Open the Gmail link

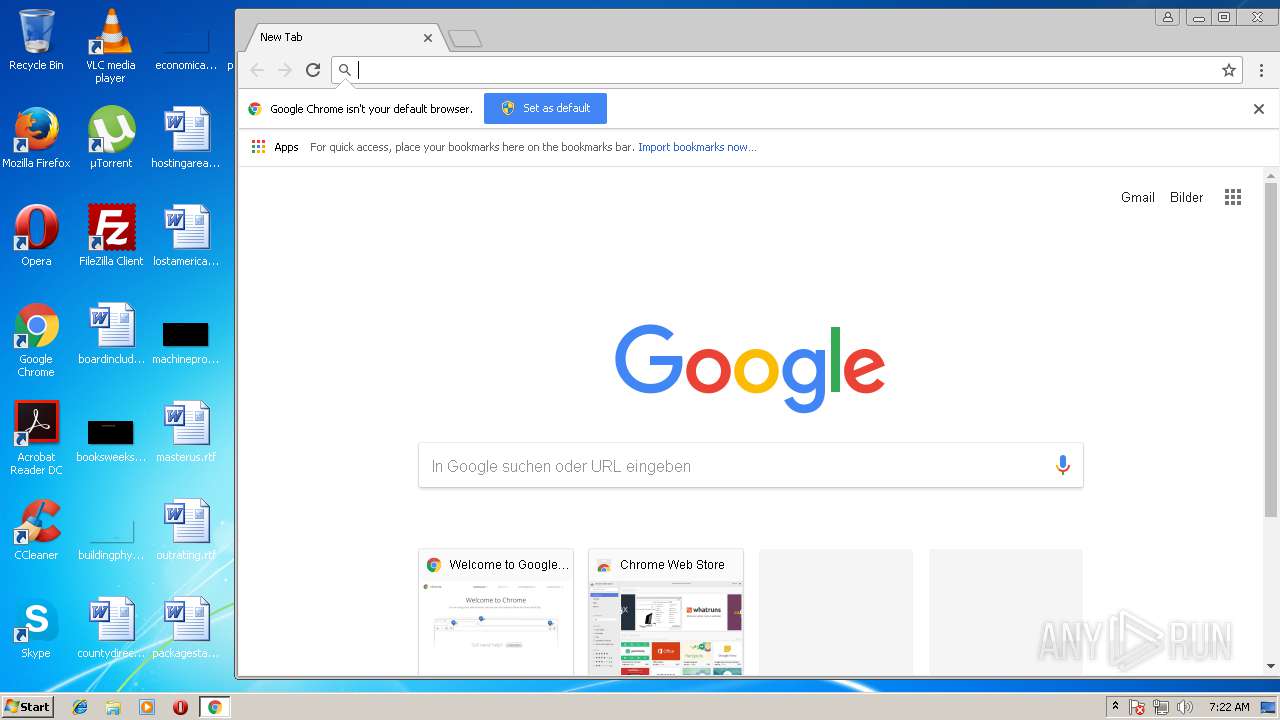(x=1138, y=197)
